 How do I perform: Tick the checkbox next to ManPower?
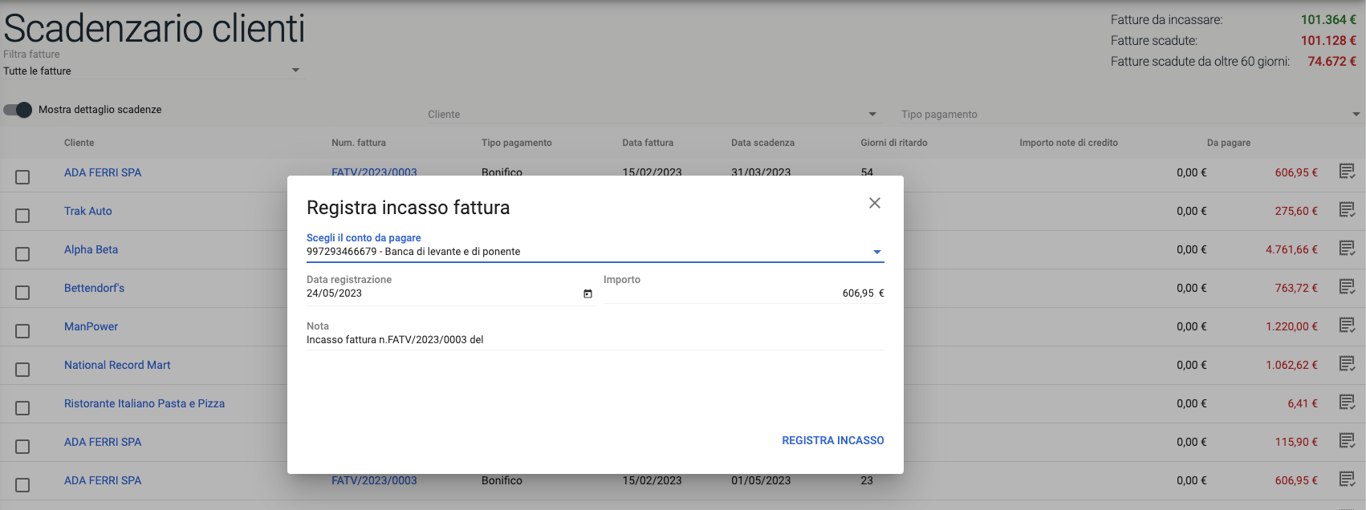pyautogui.click(x=22, y=331)
